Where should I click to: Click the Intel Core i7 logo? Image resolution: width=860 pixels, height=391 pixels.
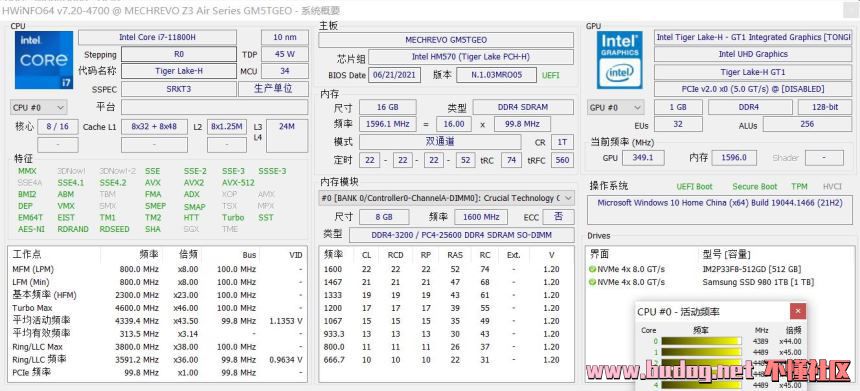click(44, 60)
